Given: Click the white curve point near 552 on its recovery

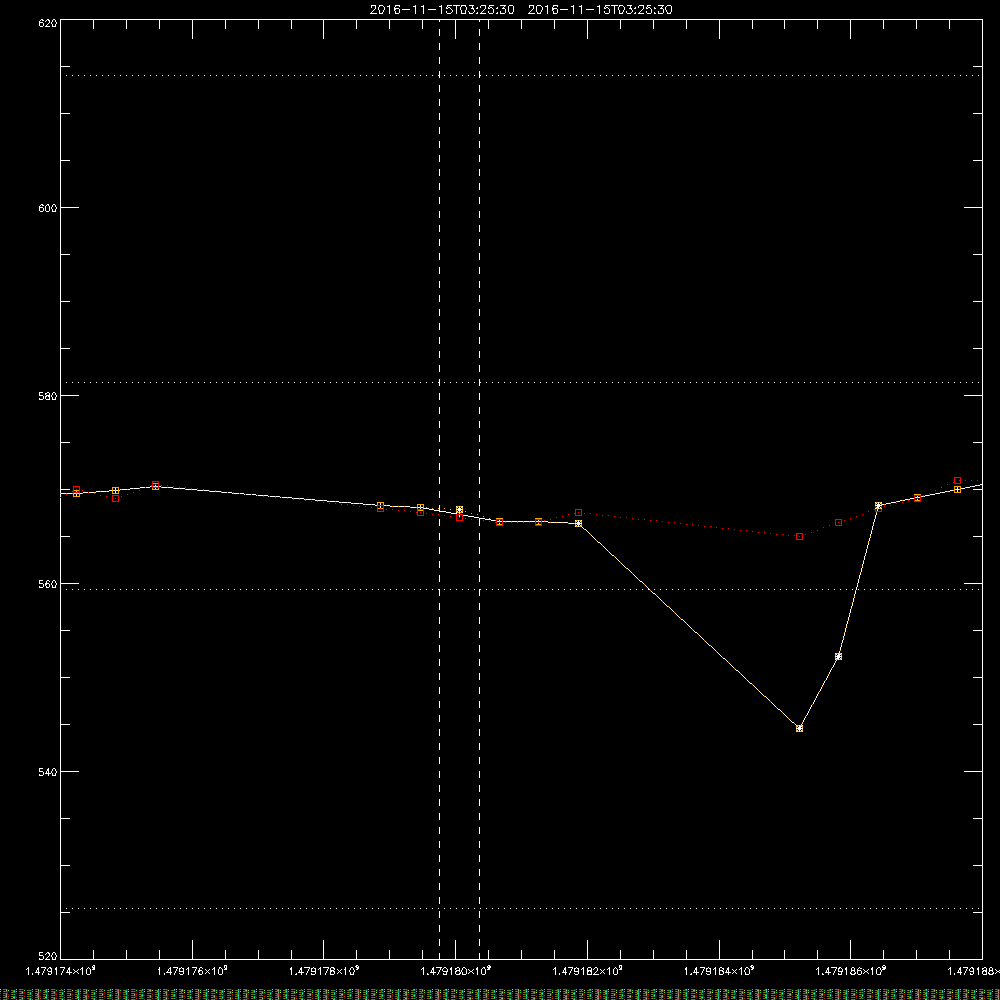Looking at the screenshot, I should pyautogui.click(x=838, y=656).
